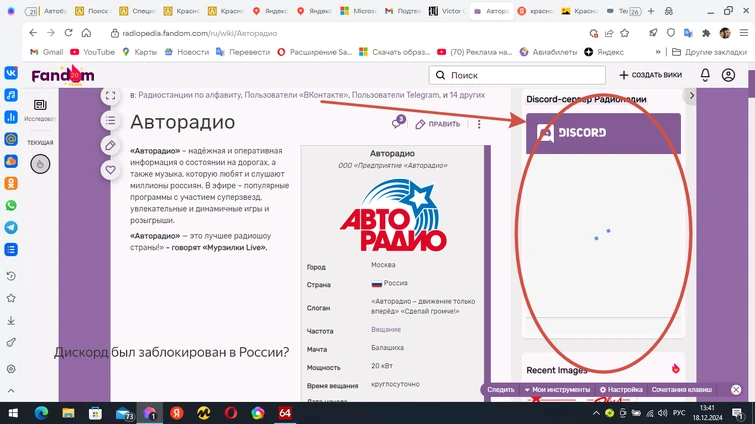Switch to the Gmail Подтве tab
This screenshot has height=424, width=755.
click(402, 11)
